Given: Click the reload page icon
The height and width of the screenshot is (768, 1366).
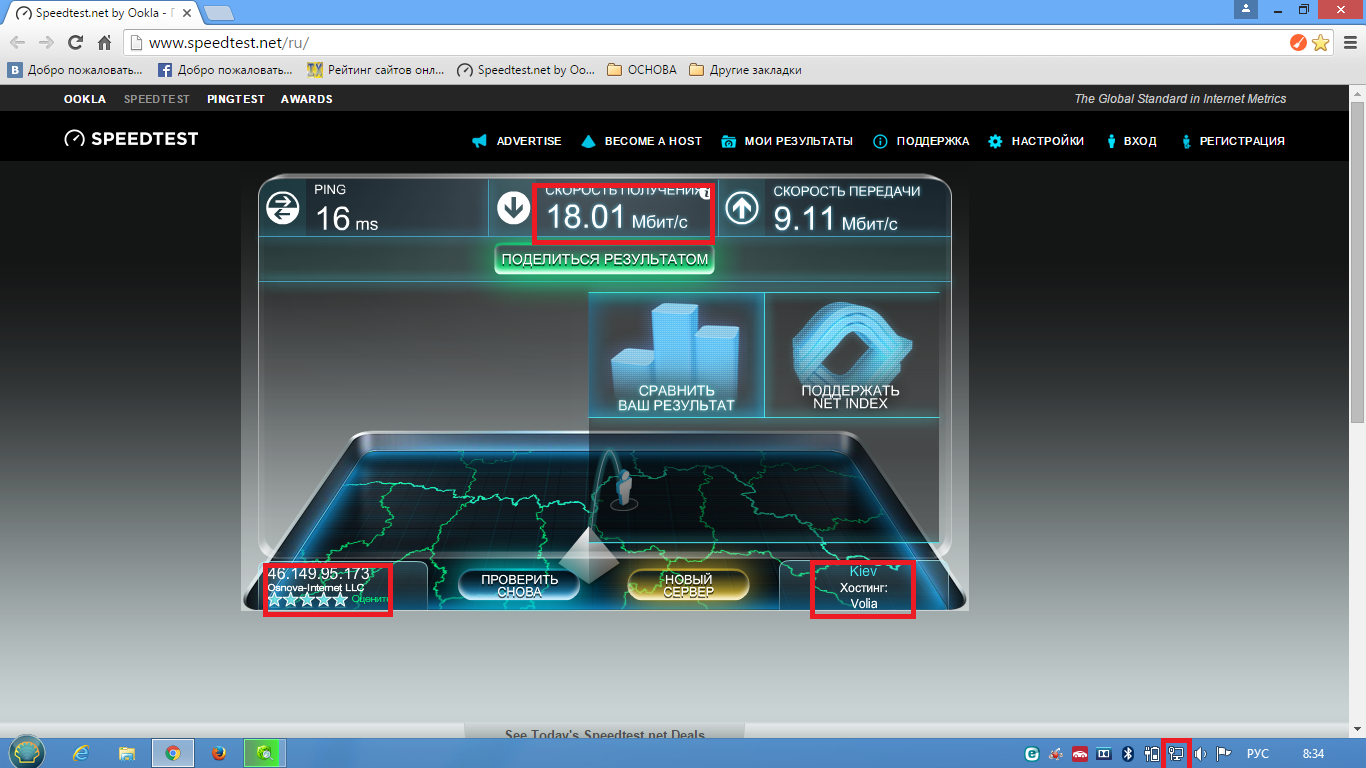Looking at the screenshot, I should [x=75, y=43].
